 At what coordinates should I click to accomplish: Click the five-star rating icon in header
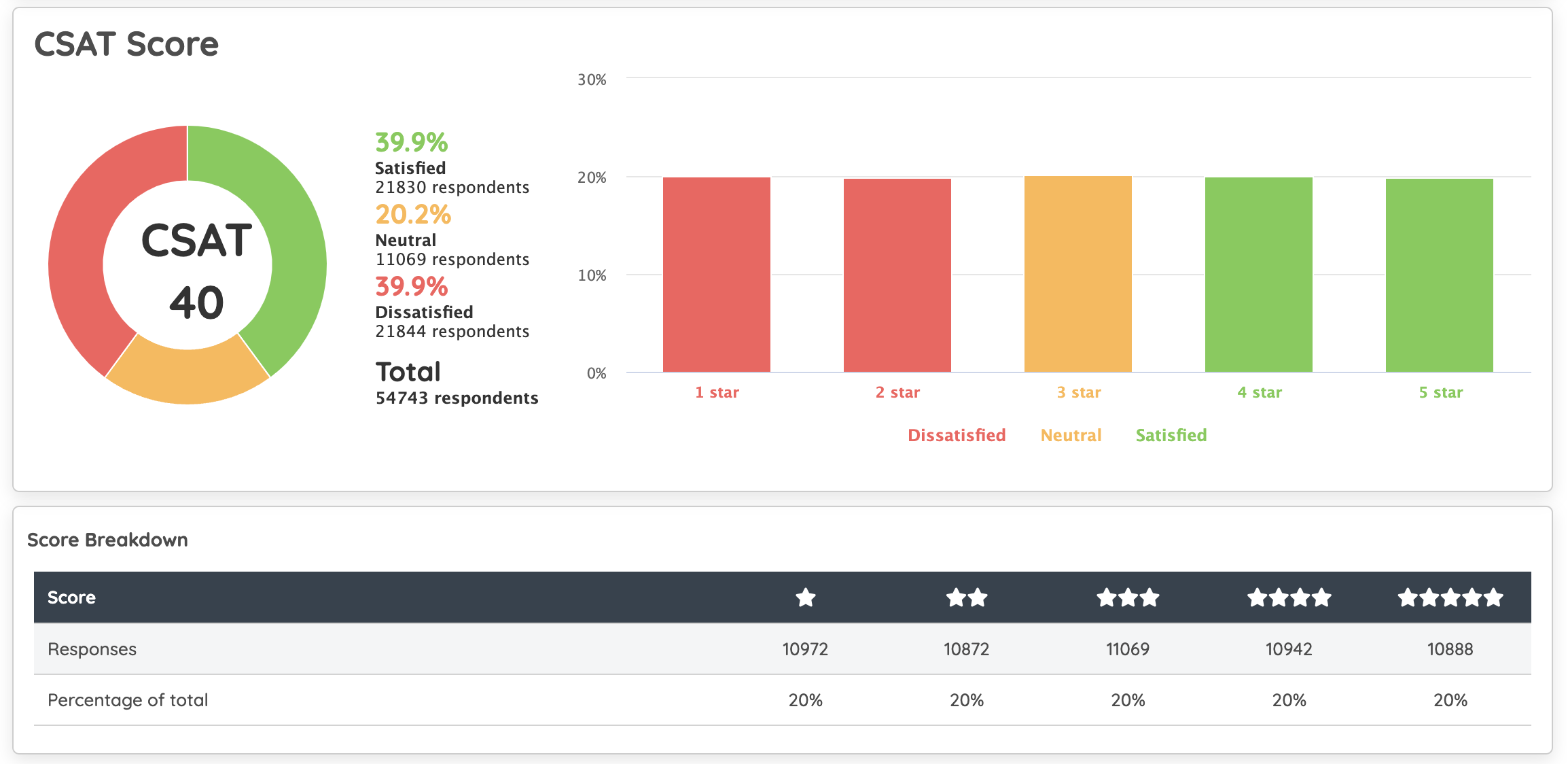(1450, 598)
